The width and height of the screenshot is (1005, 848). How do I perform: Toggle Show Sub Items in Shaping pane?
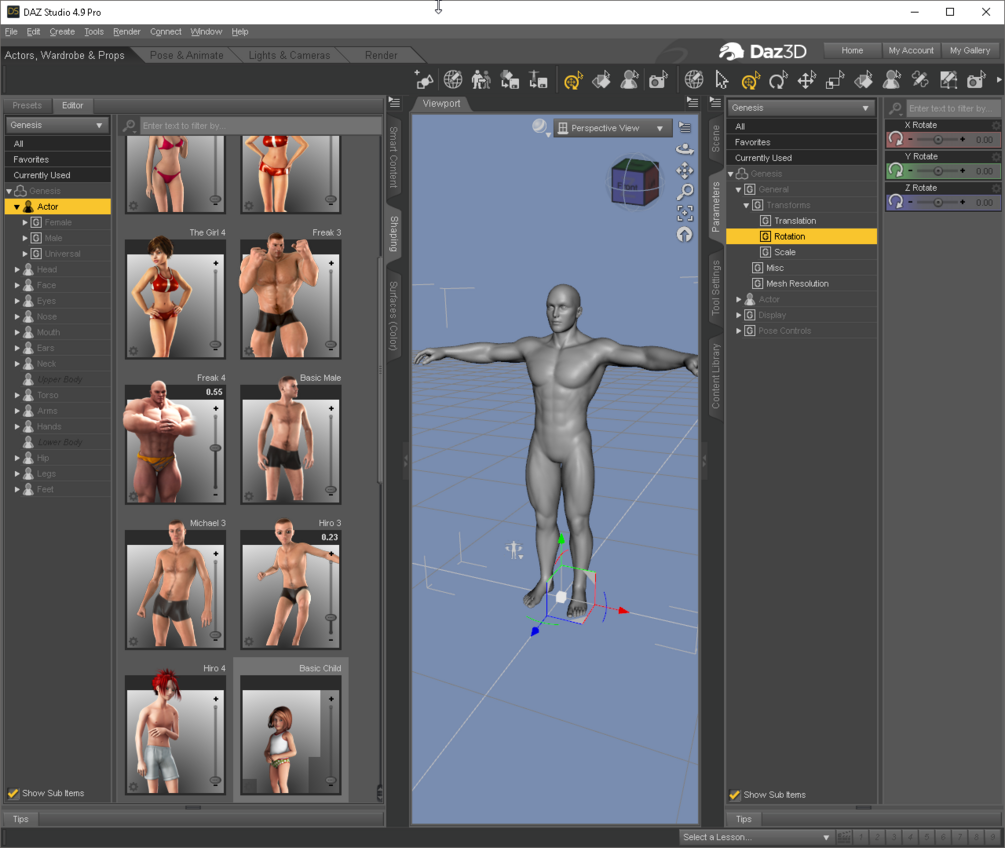coord(13,794)
